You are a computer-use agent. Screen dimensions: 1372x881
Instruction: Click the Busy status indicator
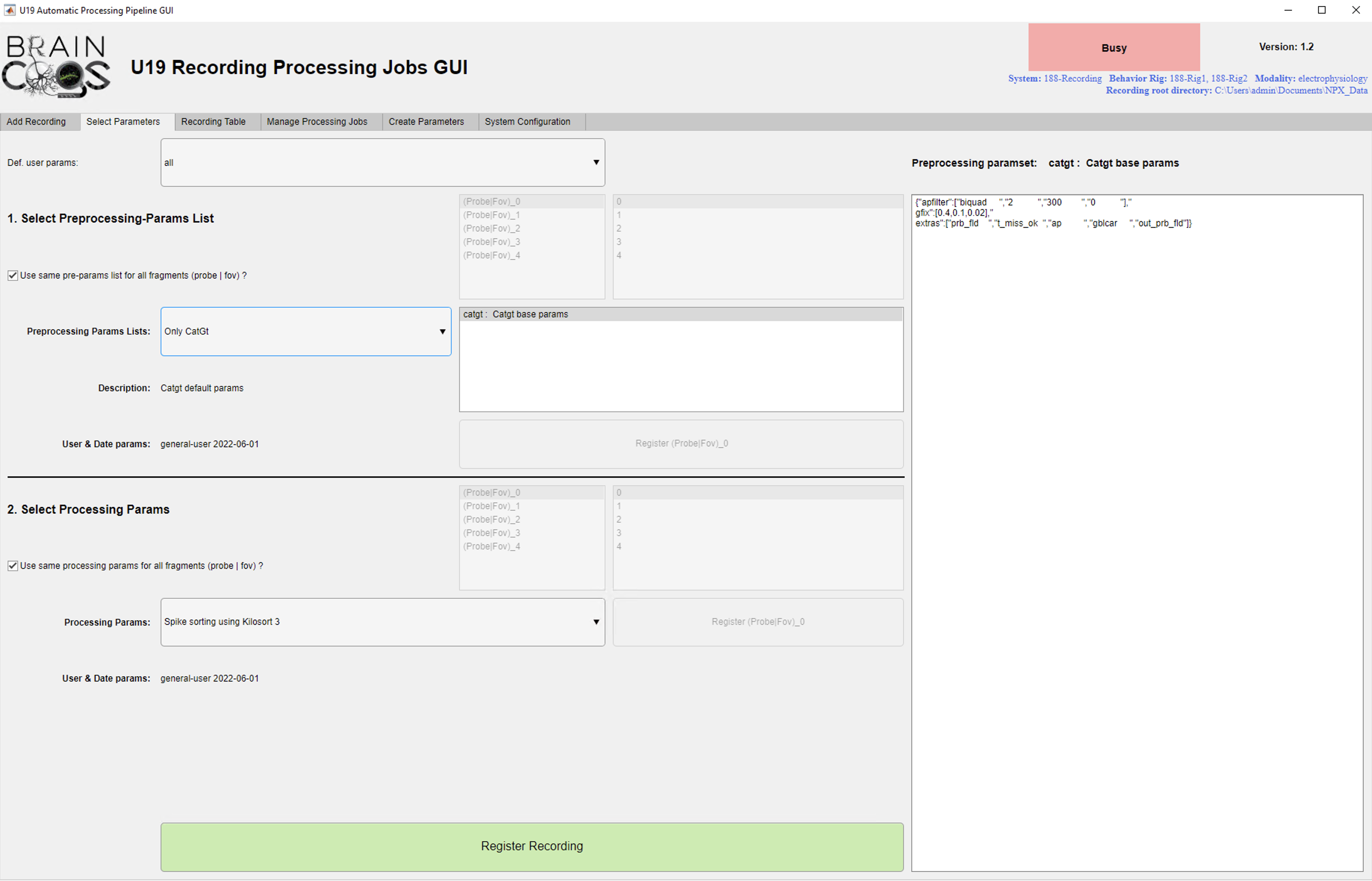pyautogui.click(x=1113, y=47)
